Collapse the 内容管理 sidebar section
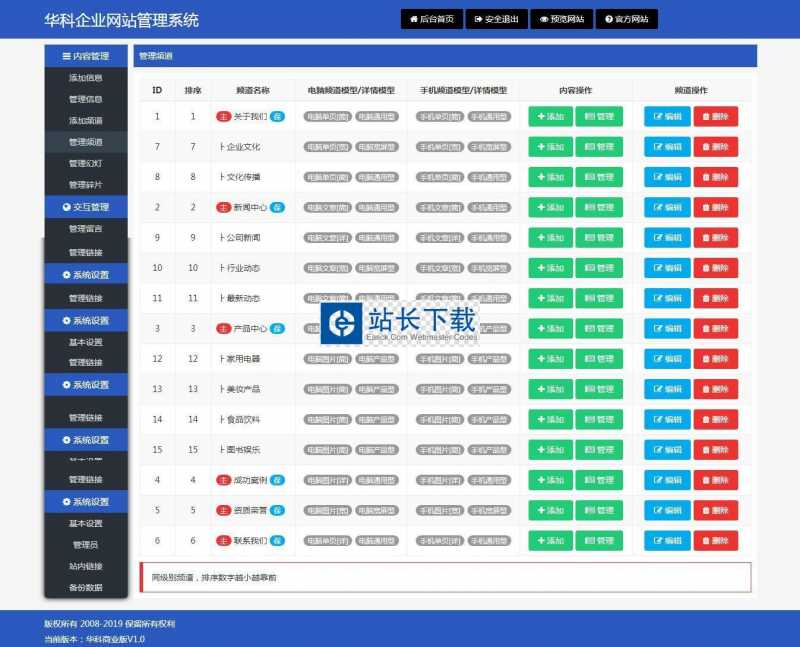 86,56
